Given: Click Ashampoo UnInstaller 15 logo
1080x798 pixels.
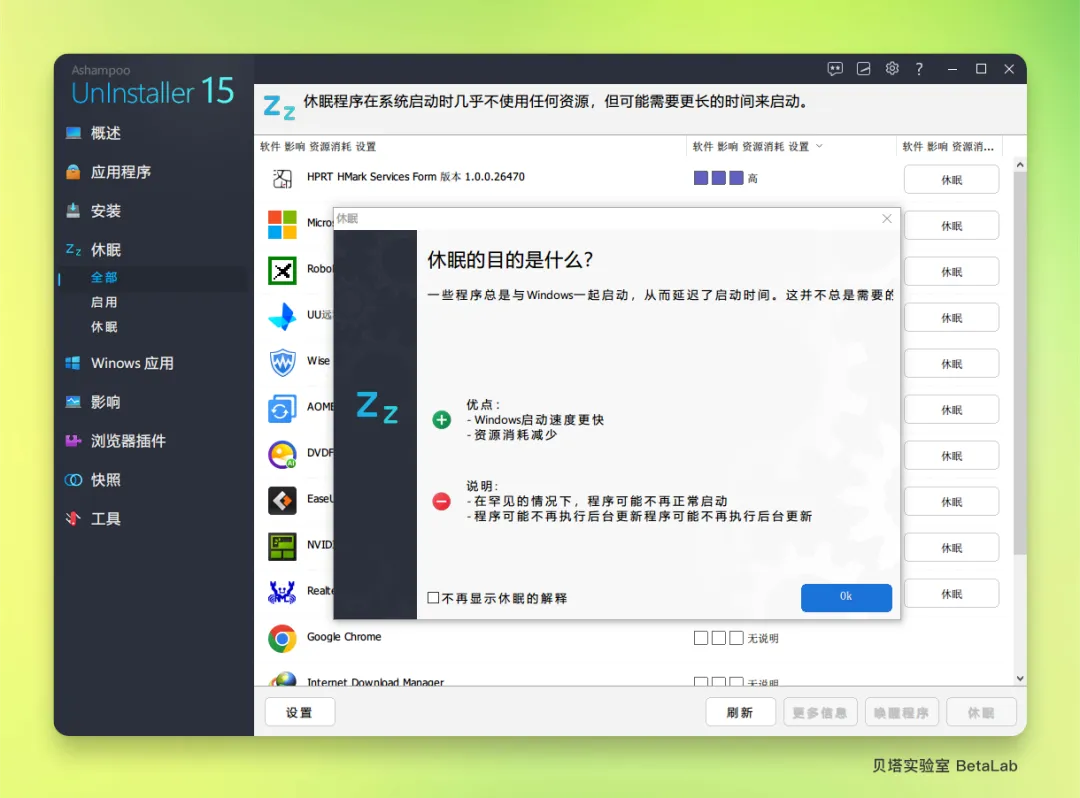Looking at the screenshot, I should [x=152, y=86].
